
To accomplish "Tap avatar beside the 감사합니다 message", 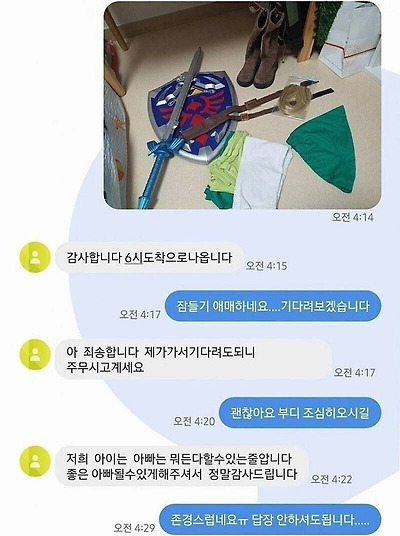I will pos(35,257).
